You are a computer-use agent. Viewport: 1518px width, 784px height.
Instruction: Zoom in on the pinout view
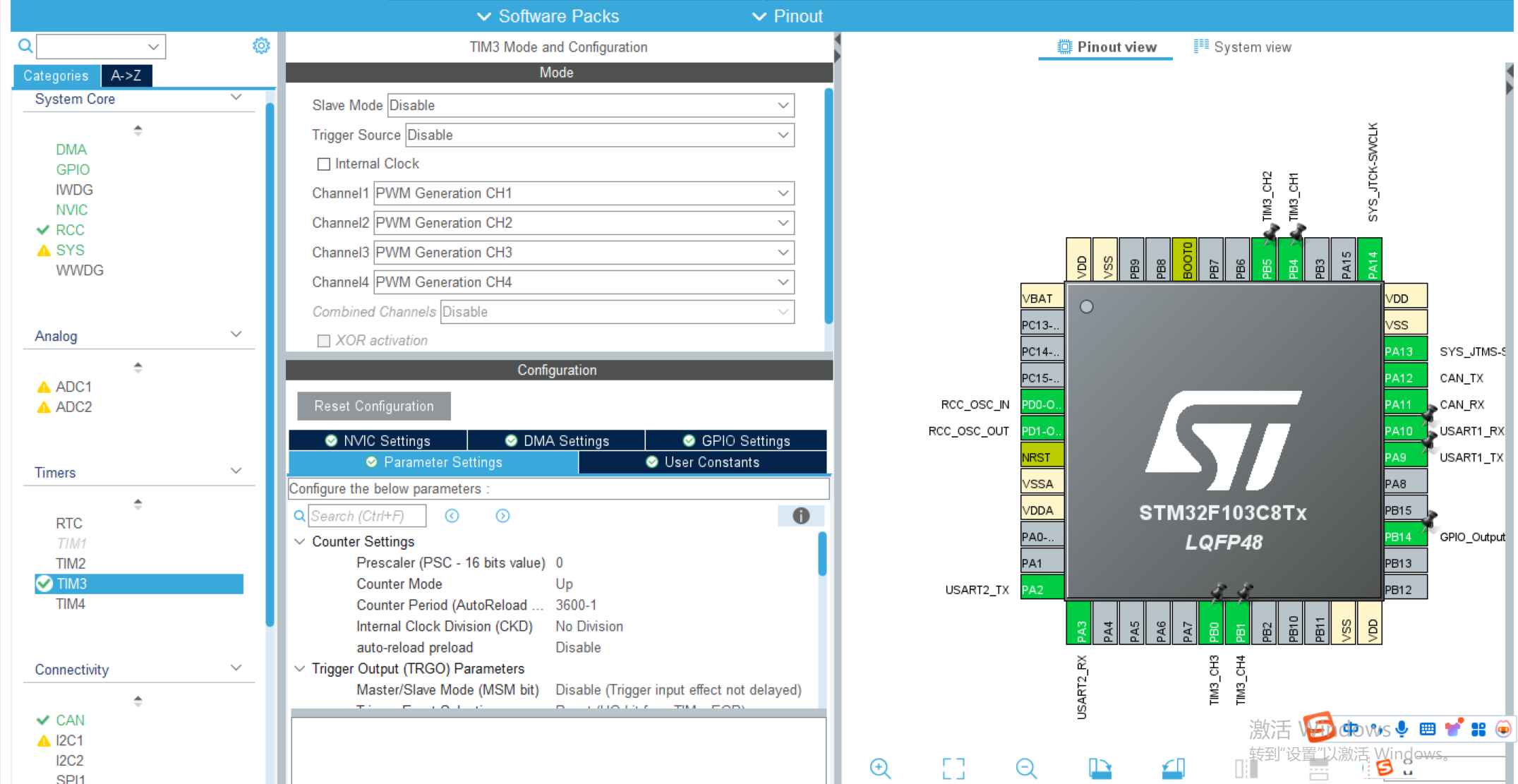point(879,768)
